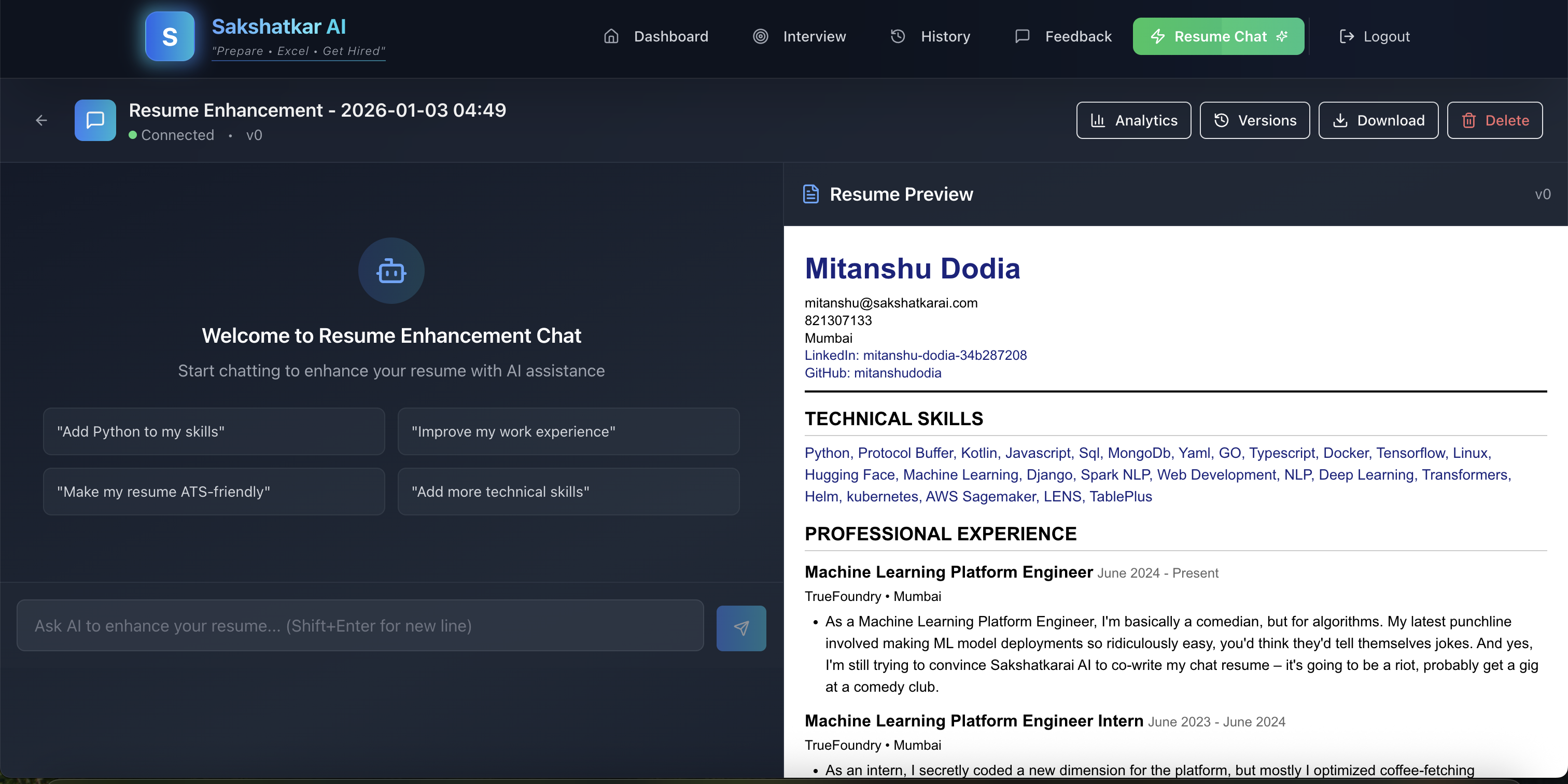This screenshot has height=784, width=1568.
Task: Download the resume
Action: point(1378,120)
